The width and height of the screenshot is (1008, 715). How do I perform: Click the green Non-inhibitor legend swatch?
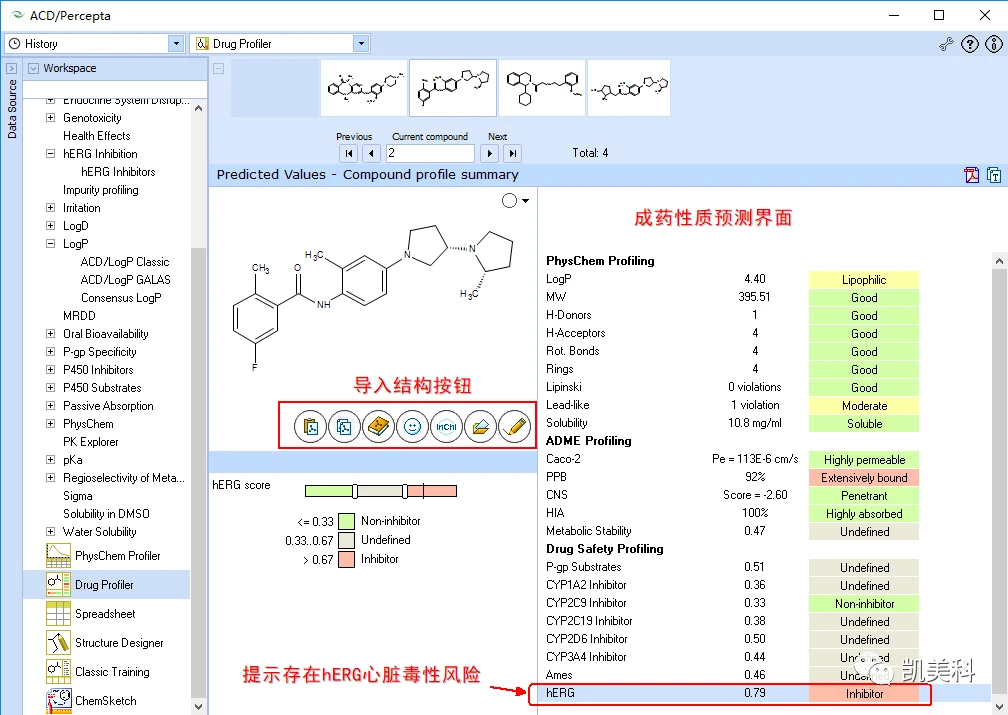click(x=346, y=521)
